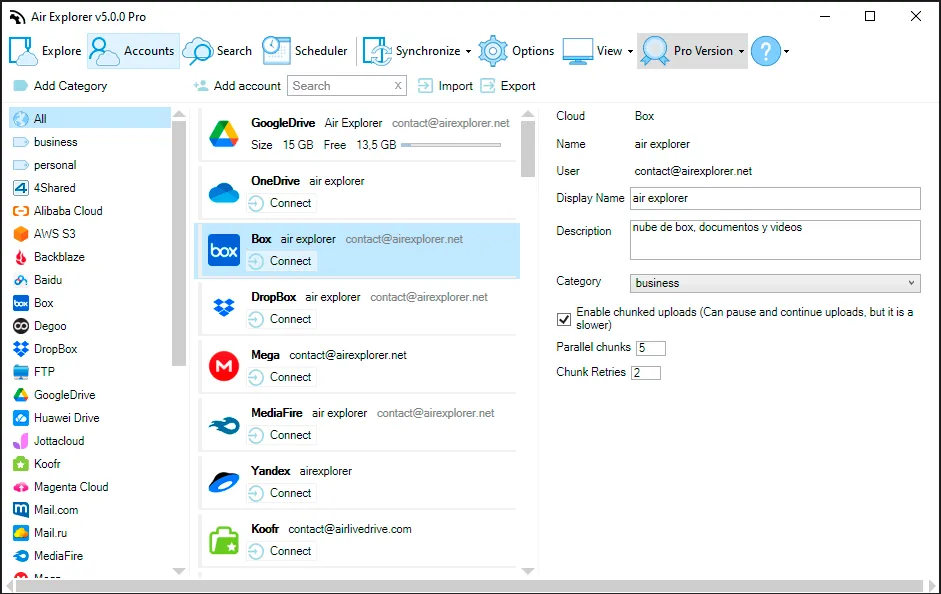
Task: Open the Search toolbar tool
Action: pyautogui.click(x=218, y=51)
